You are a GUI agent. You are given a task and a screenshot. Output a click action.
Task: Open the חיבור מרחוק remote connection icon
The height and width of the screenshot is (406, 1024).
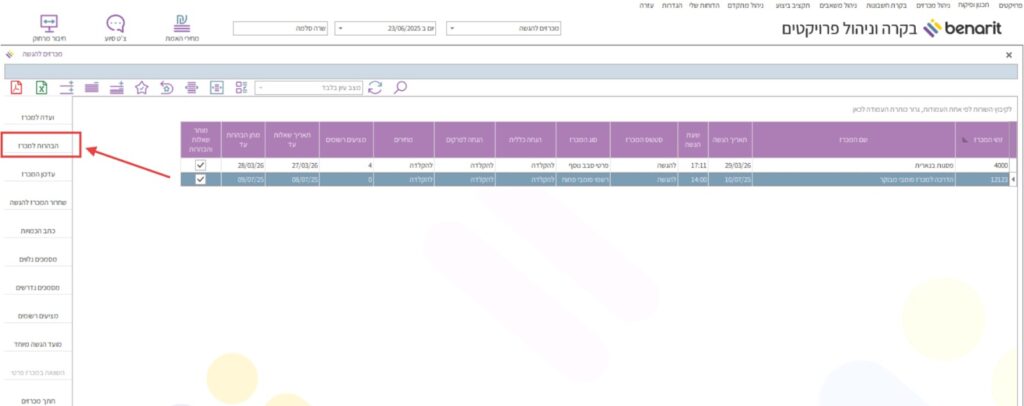pos(49,28)
